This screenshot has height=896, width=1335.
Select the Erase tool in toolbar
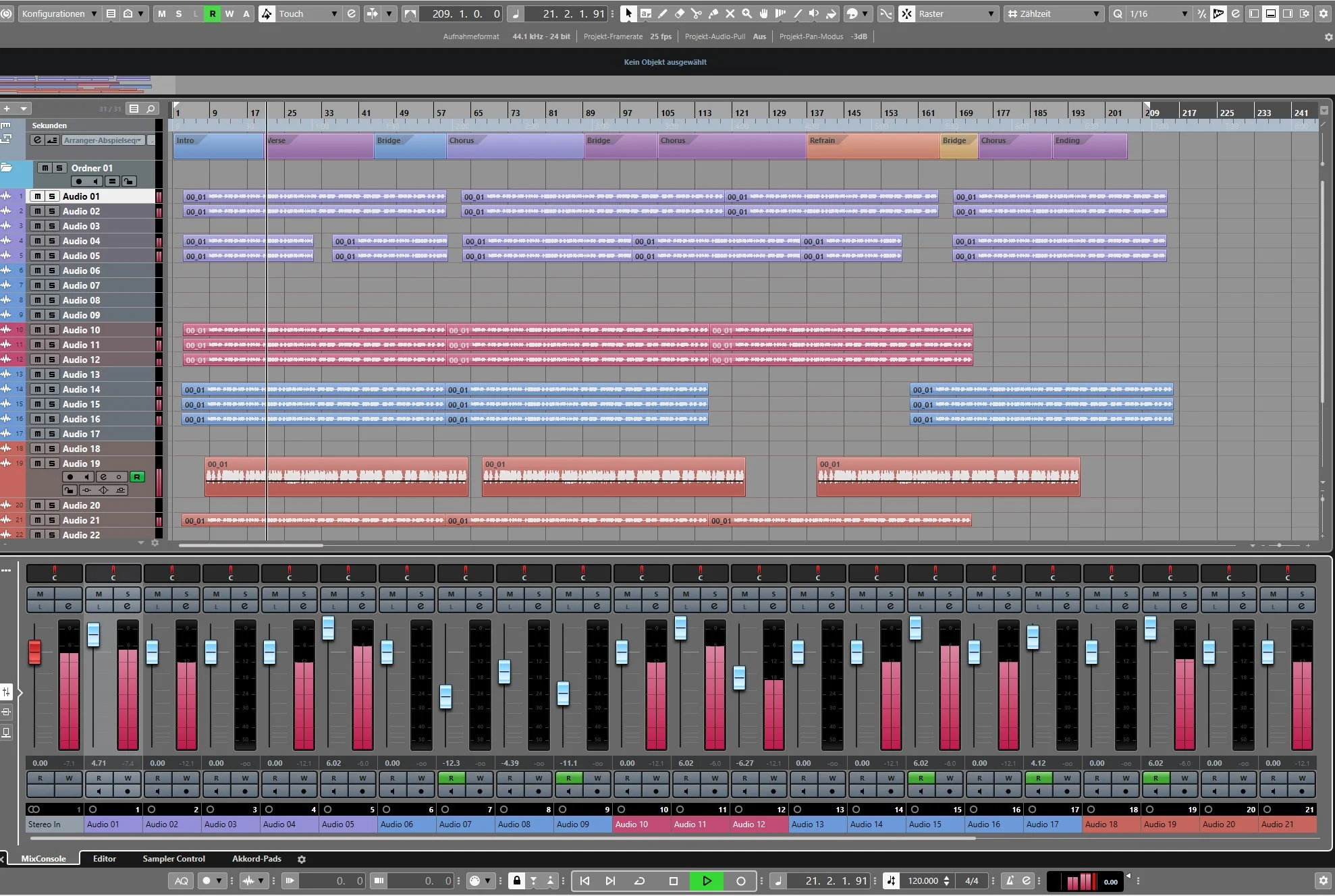[680, 13]
